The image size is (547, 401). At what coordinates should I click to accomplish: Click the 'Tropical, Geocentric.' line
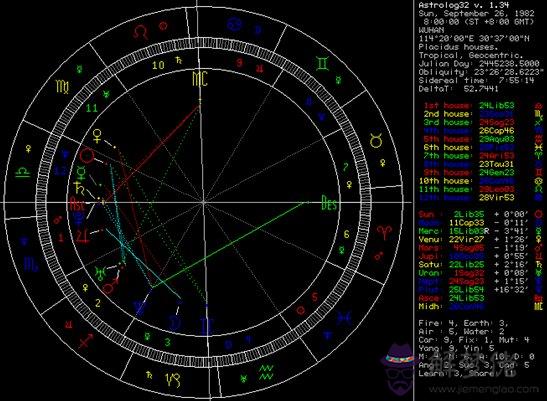click(471, 55)
